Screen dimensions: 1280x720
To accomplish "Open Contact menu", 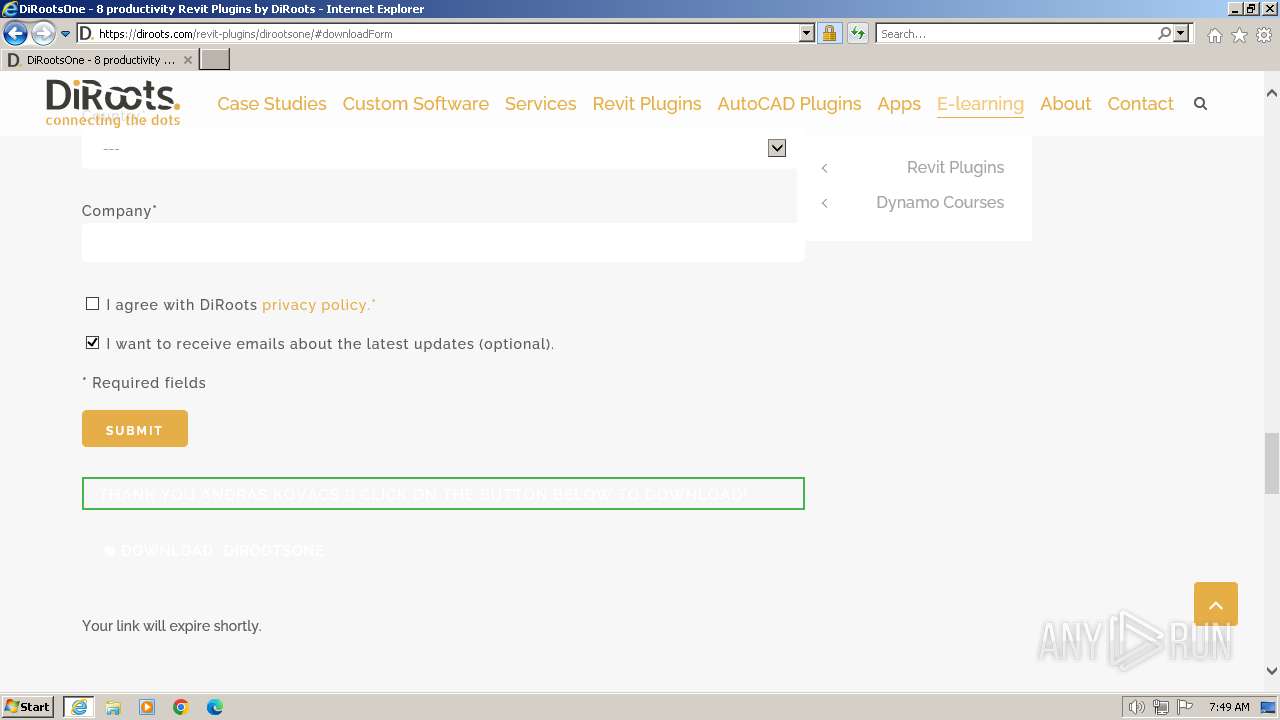I will click(1140, 104).
